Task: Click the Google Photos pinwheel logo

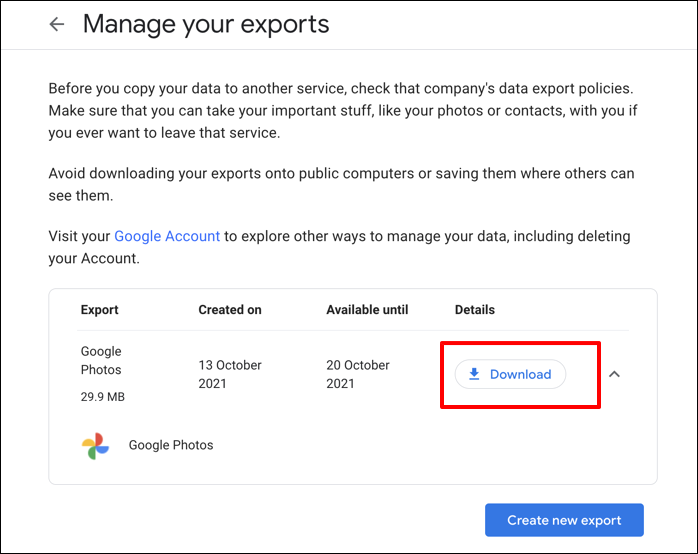Action: click(x=96, y=445)
